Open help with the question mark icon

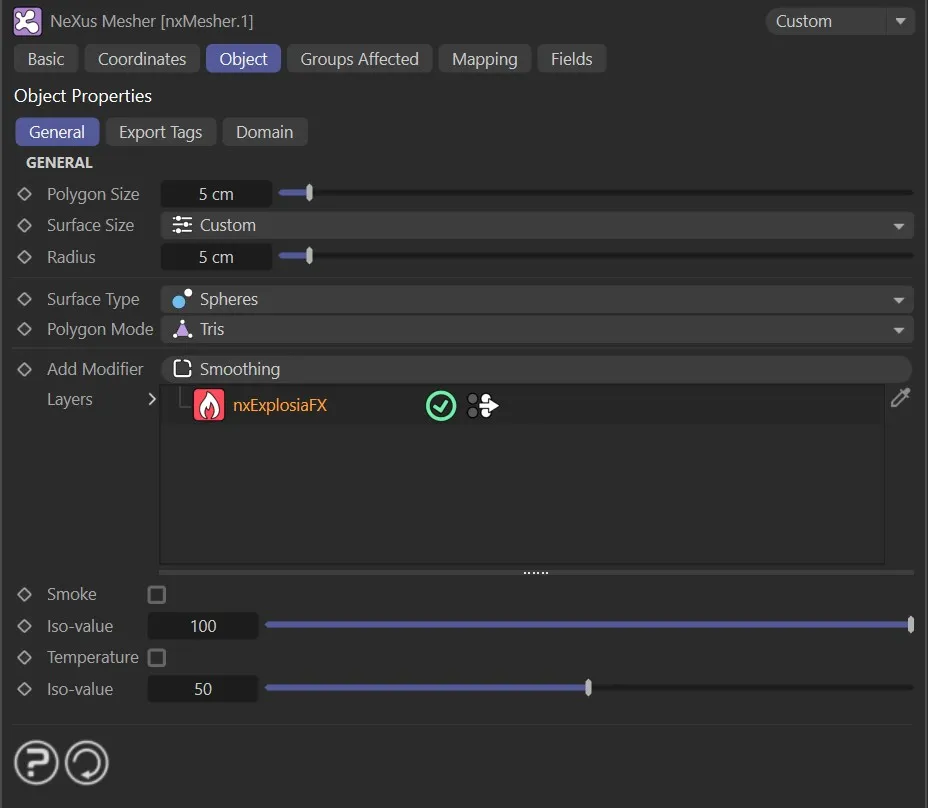pyautogui.click(x=36, y=765)
